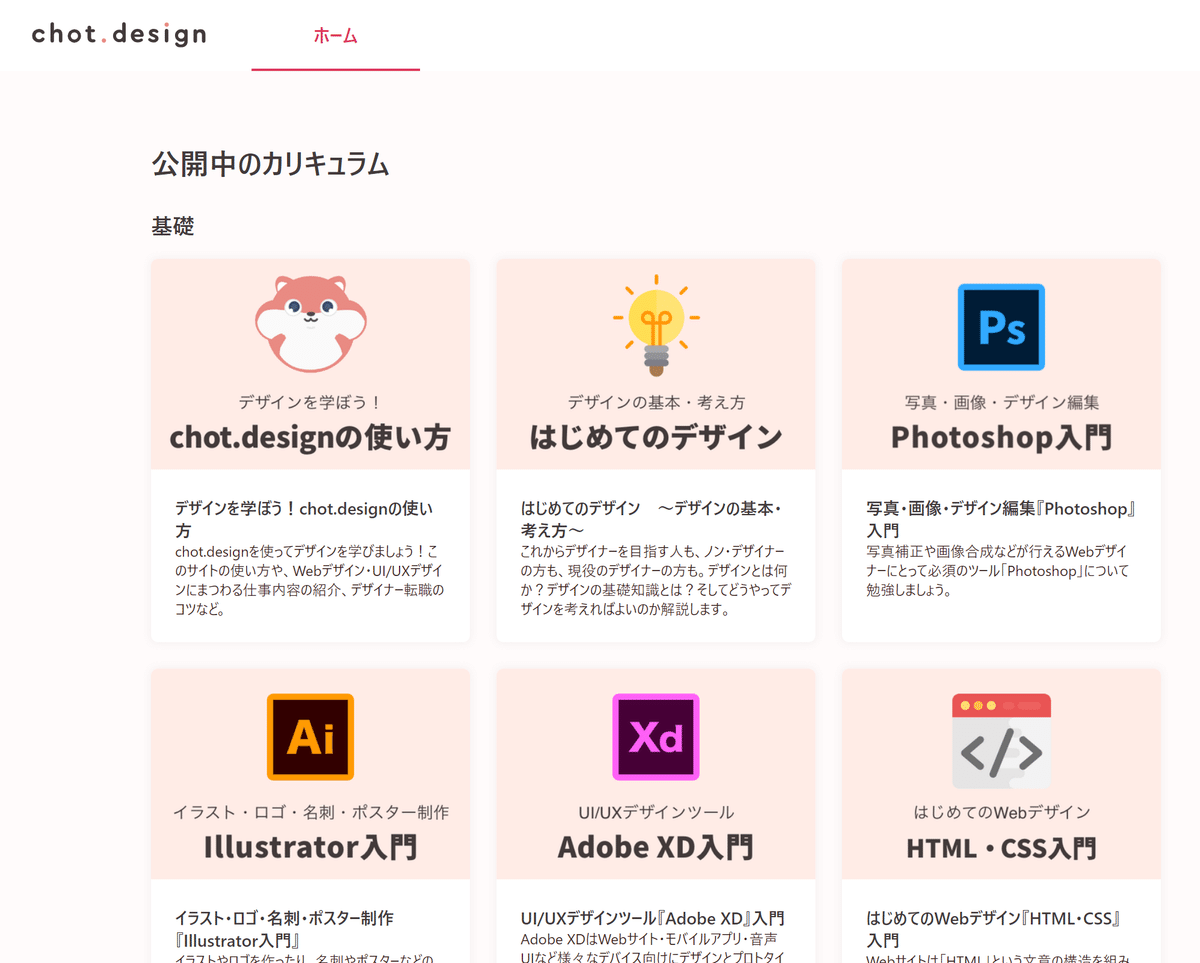Click link はじめてのデザイン ～デザインの基本・考え方～
Image resolution: width=1200 pixels, height=963 pixels.
[651, 519]
